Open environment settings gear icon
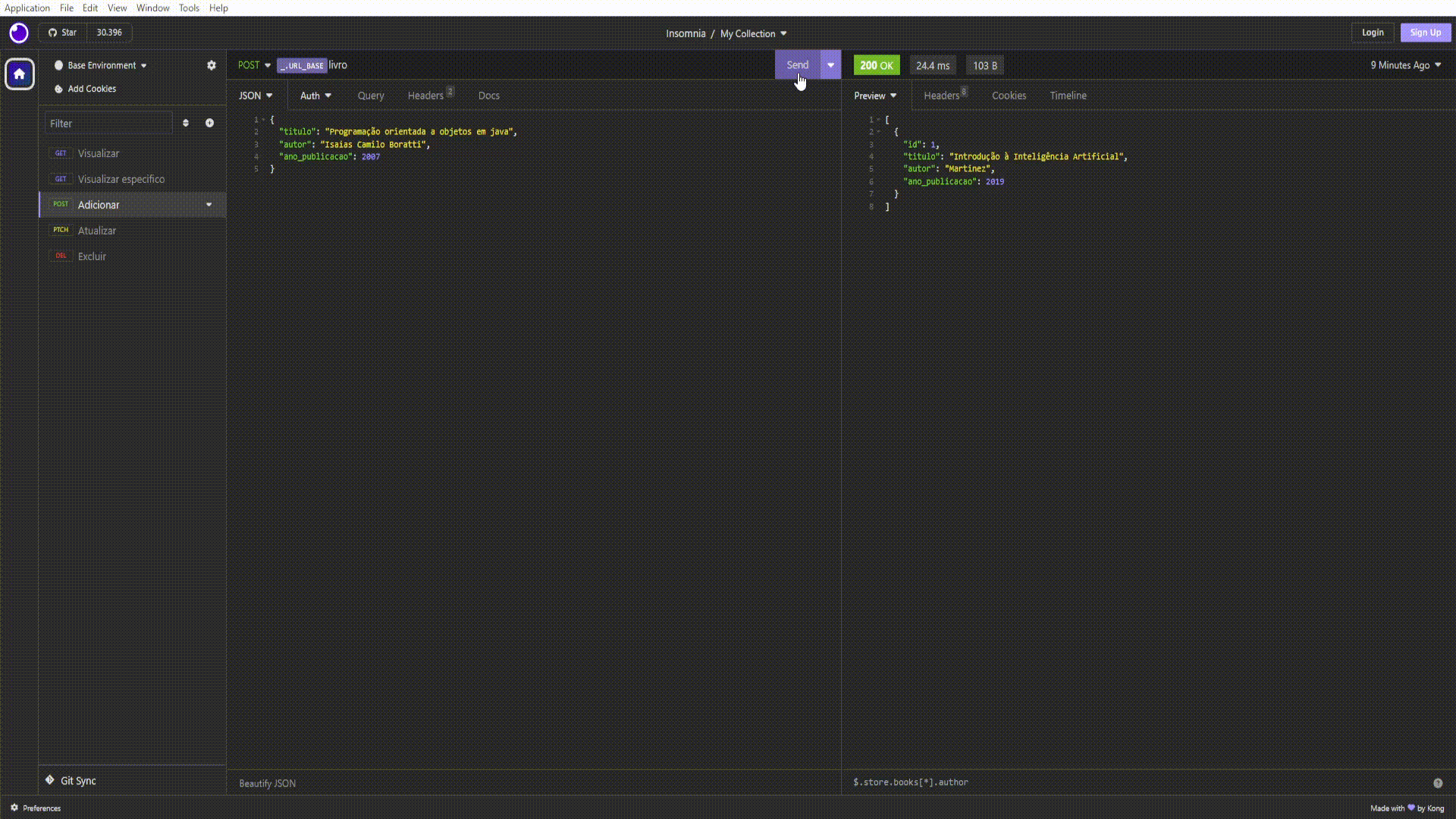Viewport: 1456px width, 819px height. click(x=212, y=65)
